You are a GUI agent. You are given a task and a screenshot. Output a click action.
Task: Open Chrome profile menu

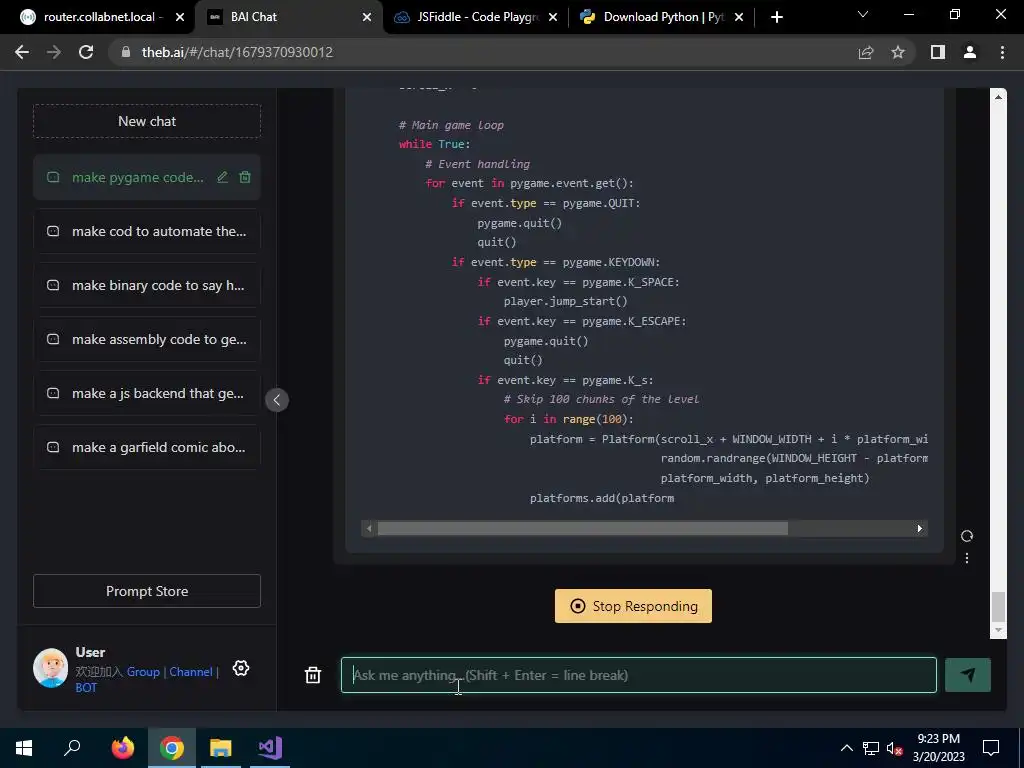click(x=970, y=52)
